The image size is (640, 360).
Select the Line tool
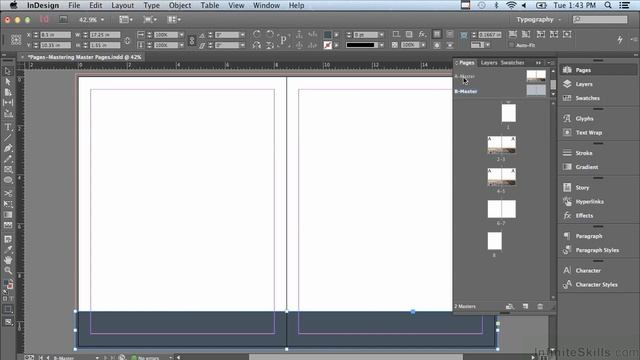point(8,138)
